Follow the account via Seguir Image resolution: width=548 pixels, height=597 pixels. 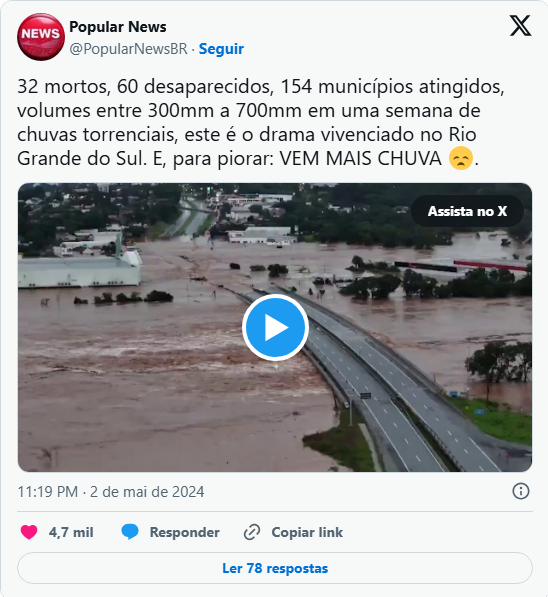(x=221, y=49)
